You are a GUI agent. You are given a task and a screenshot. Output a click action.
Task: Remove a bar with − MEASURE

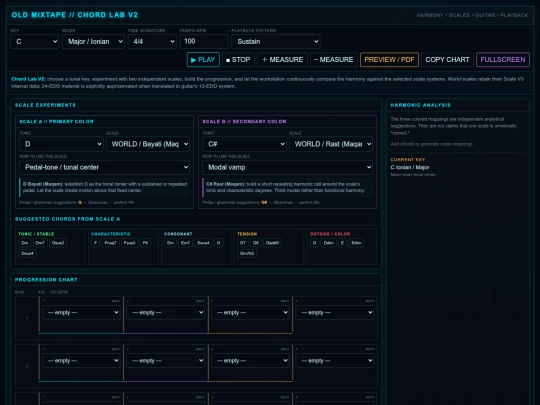pos(334,60)
